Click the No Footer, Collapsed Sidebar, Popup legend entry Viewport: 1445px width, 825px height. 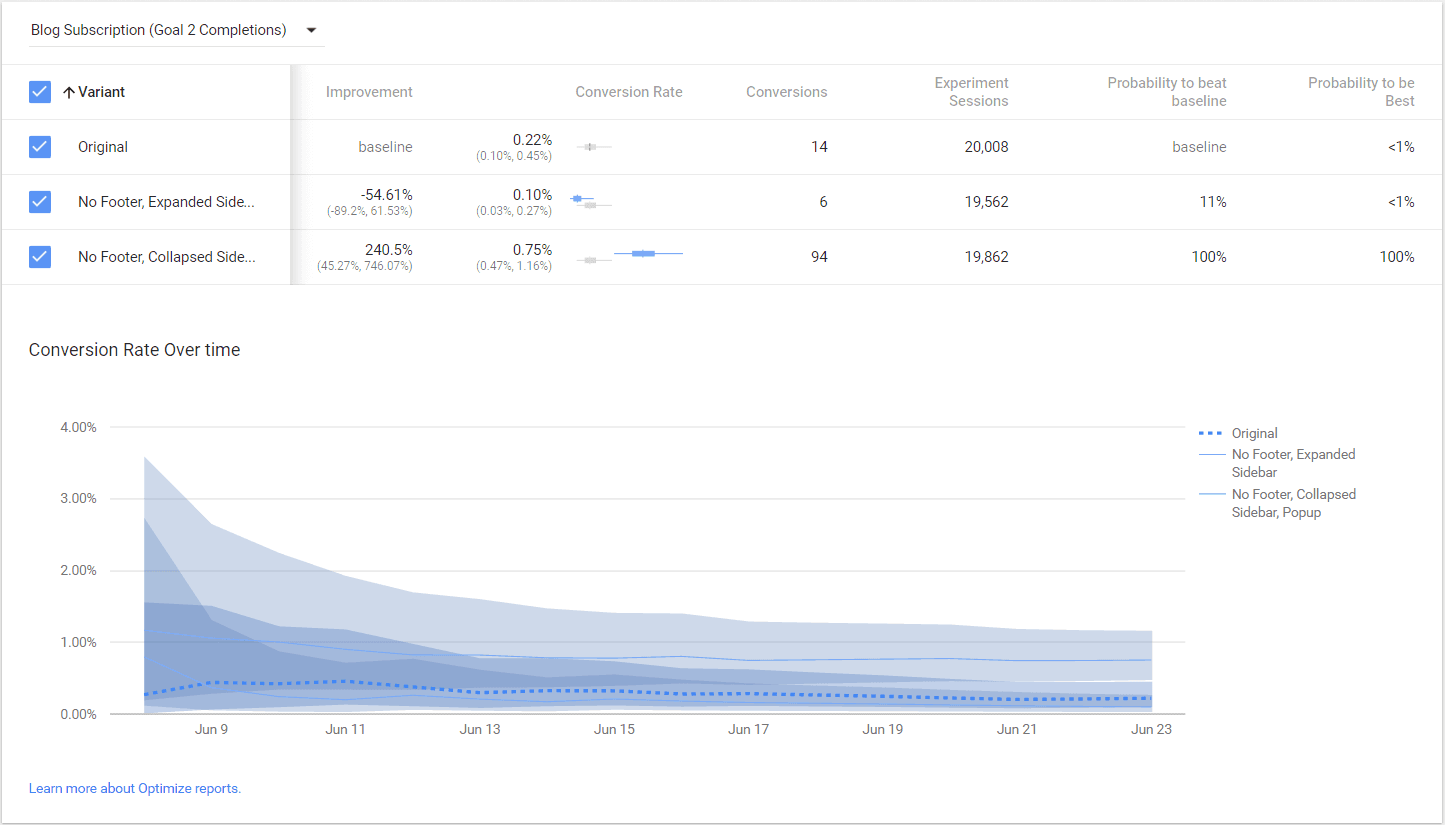click(1293, 503)
